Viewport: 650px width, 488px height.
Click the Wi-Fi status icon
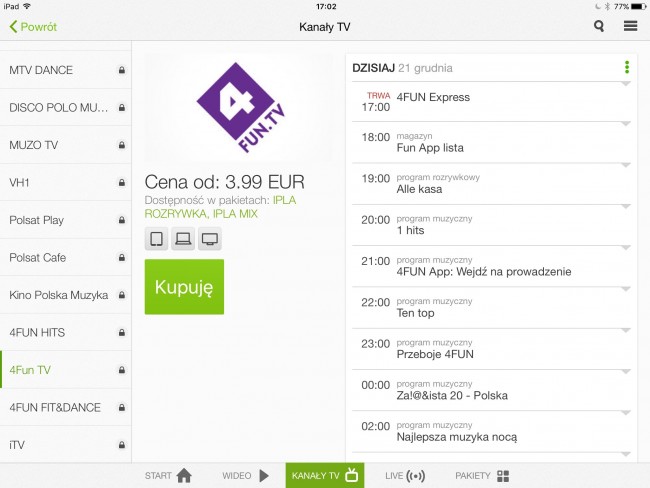[x=27, y=6]
